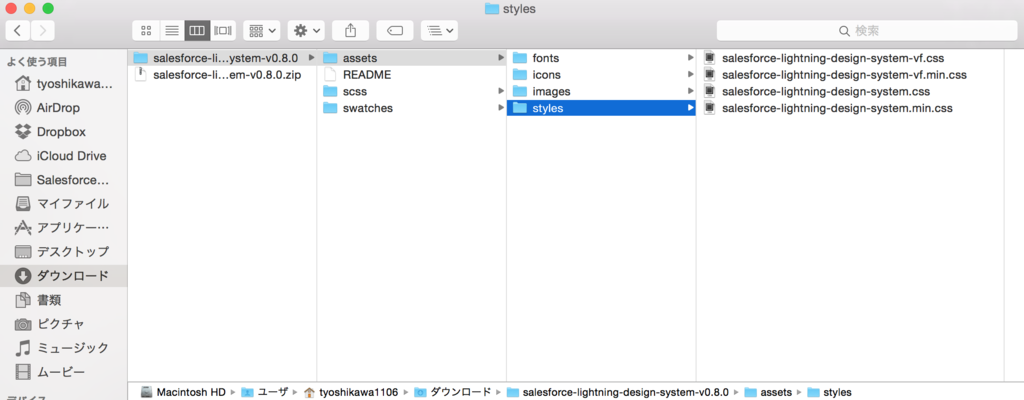Click Macintosh HD in path bar
The width and height of the screenshot is (1024, 400).
coord(184,392)
